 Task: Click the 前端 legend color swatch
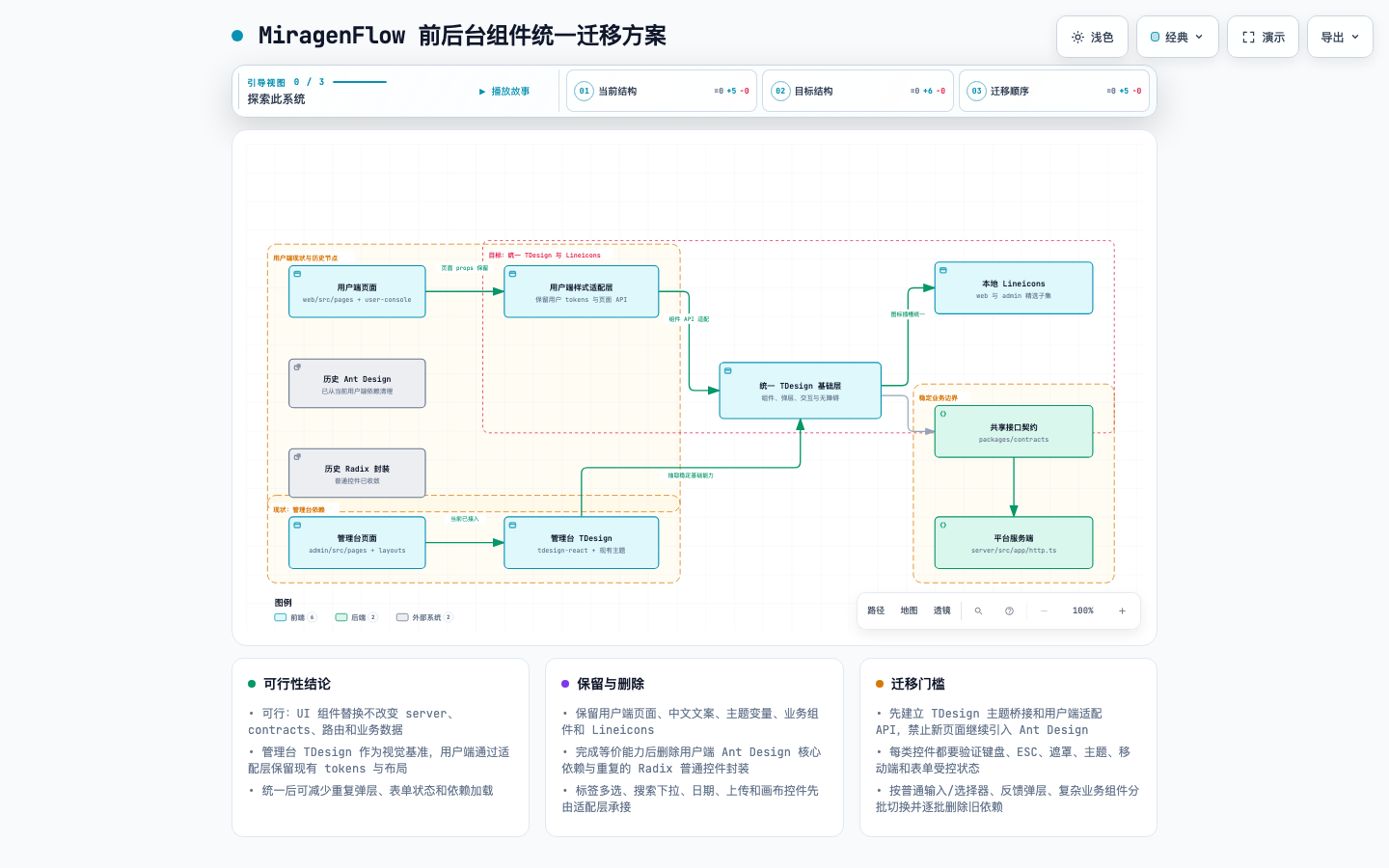(280, 617)
